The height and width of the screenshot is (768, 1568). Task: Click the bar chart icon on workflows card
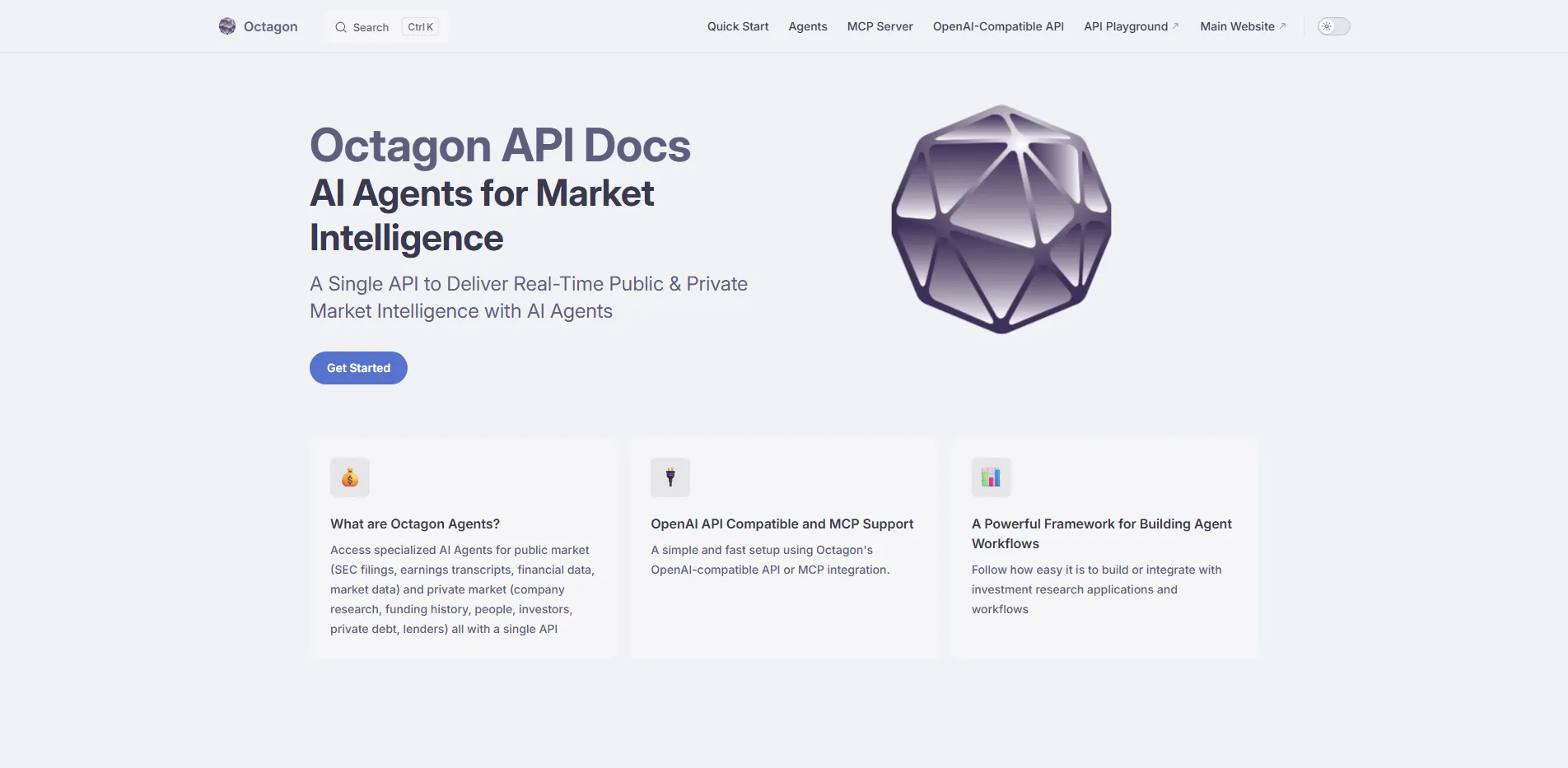tap(991, 477)
